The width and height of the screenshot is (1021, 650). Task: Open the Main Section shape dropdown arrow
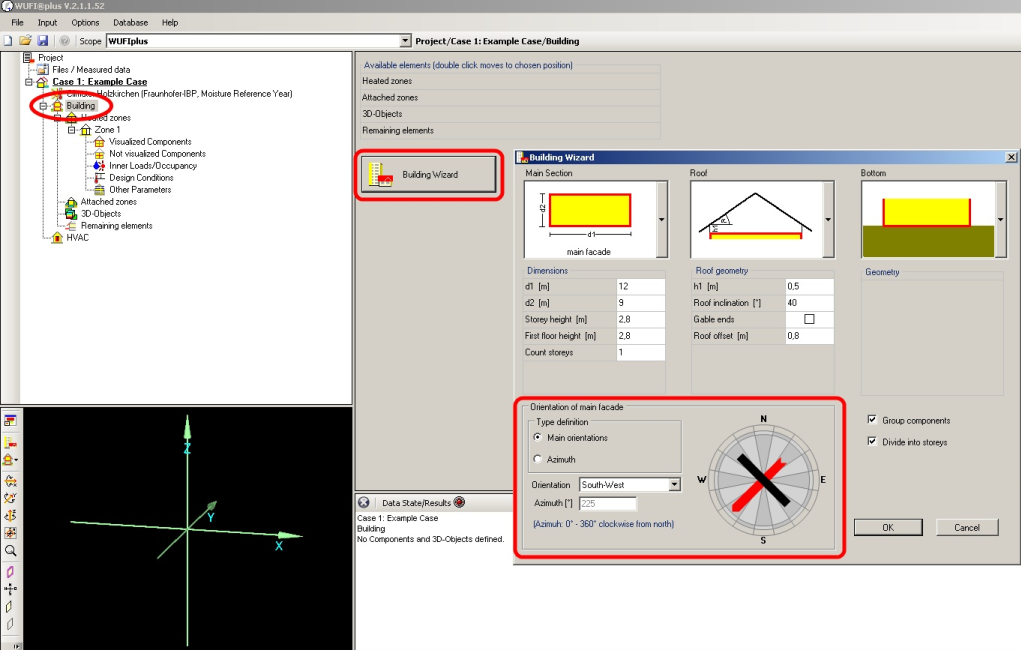(662, 219)
